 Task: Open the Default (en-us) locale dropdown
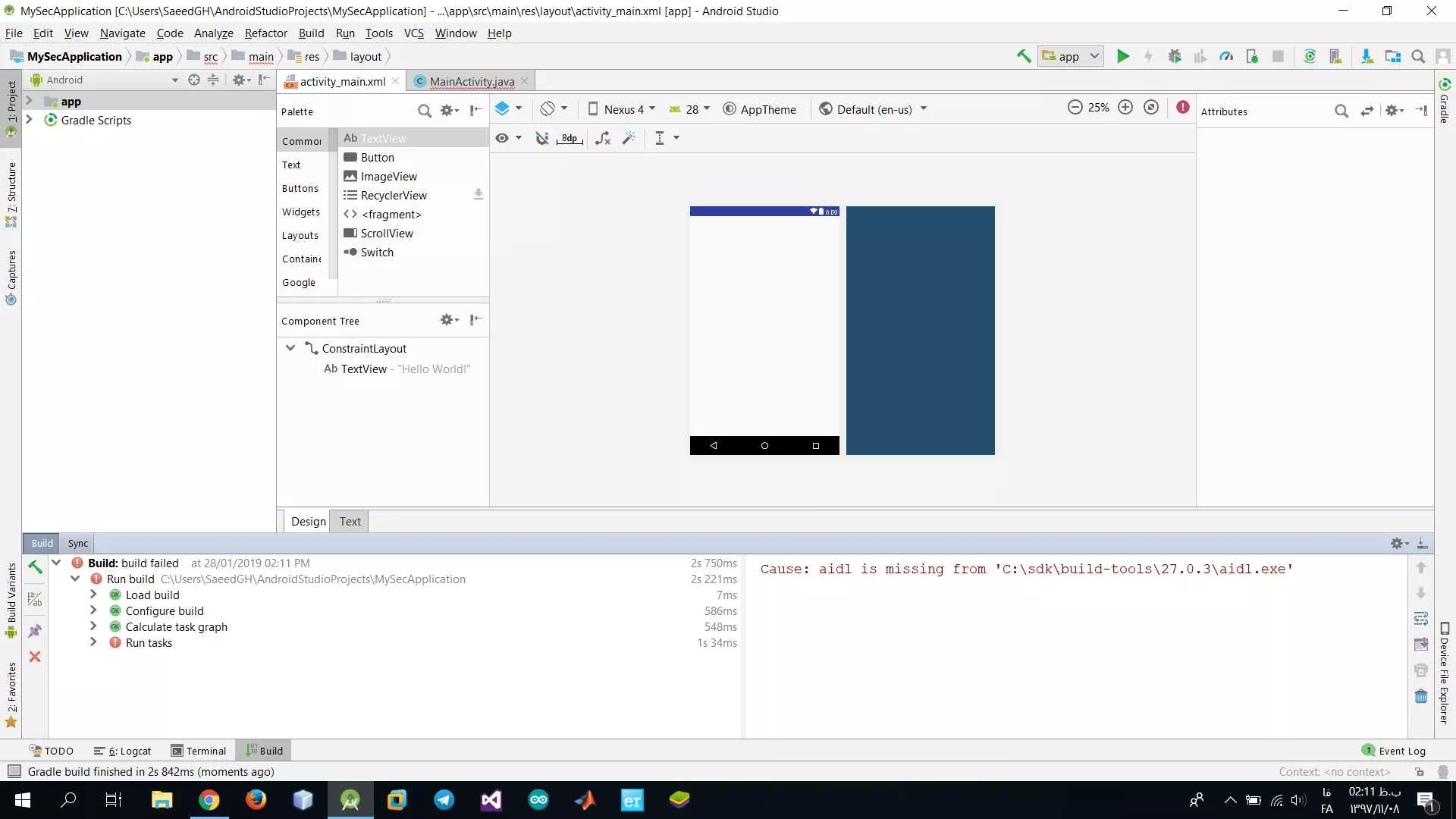(874, 109)
